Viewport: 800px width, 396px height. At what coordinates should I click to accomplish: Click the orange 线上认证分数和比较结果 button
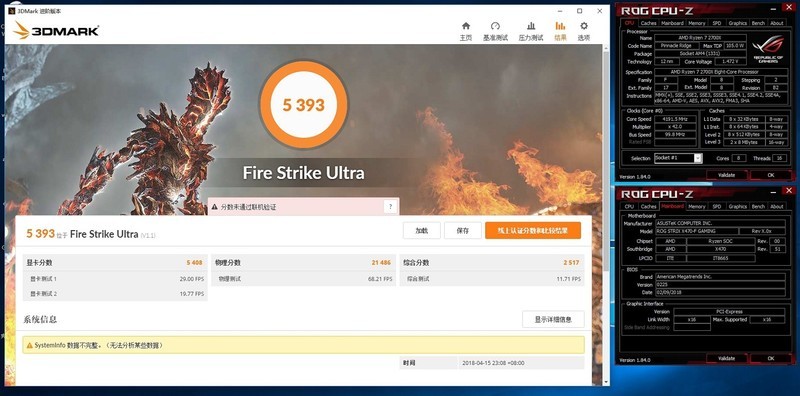click(533, 231)
